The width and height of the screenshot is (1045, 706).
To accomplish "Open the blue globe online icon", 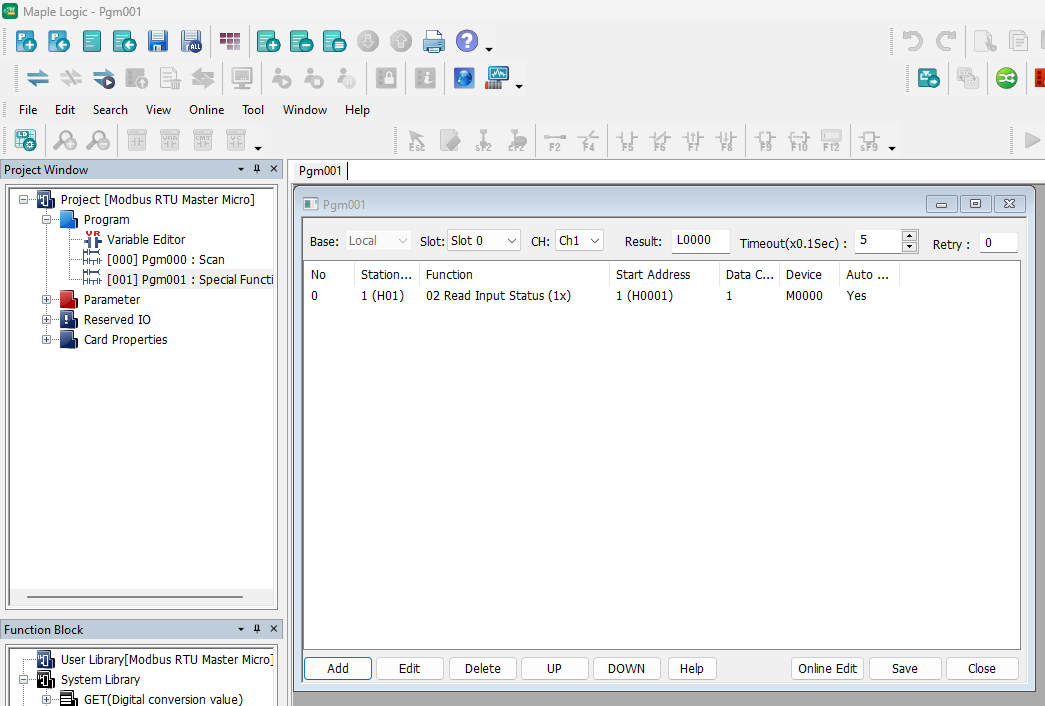I will click(x=463, y=77).
